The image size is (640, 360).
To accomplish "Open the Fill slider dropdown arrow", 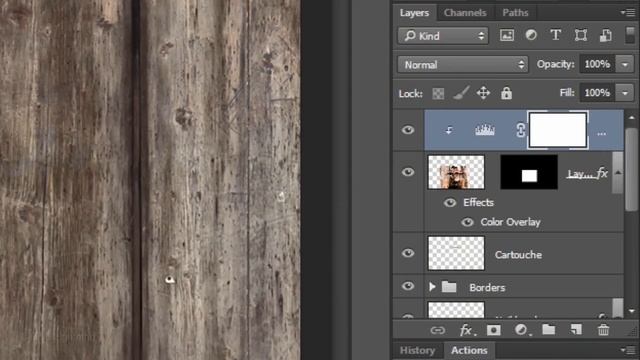I will 624,93.
